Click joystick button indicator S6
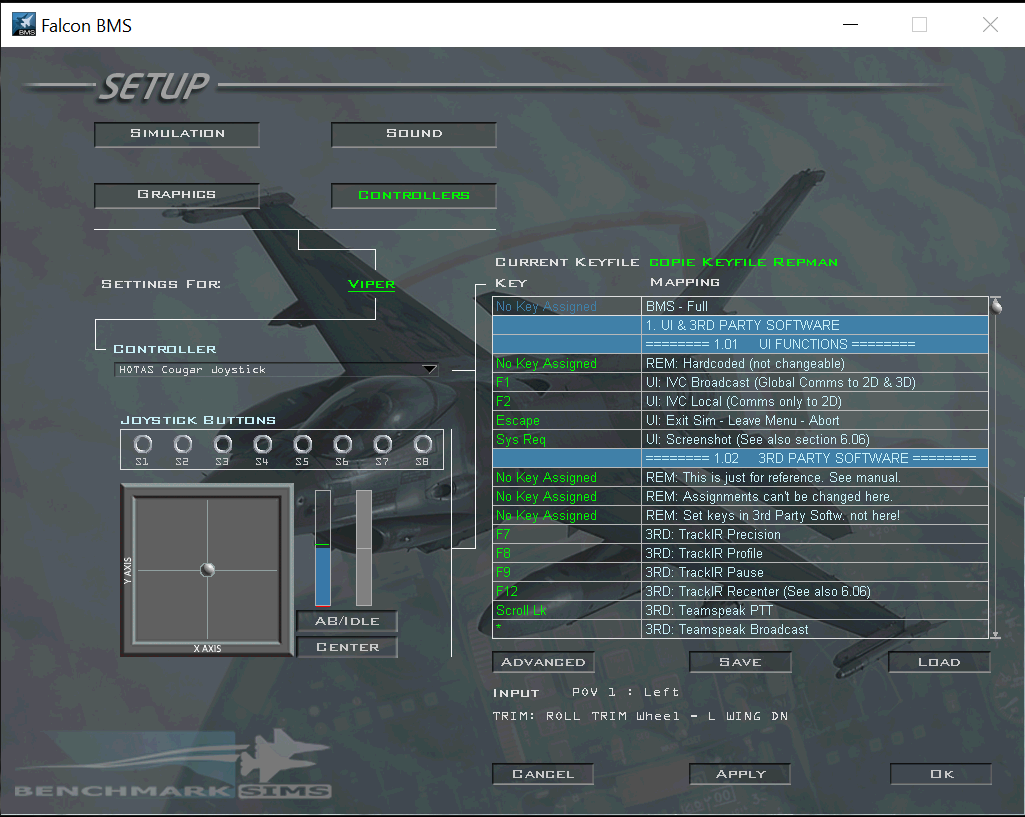The image size is (1025, 817). tap(343, 445)
